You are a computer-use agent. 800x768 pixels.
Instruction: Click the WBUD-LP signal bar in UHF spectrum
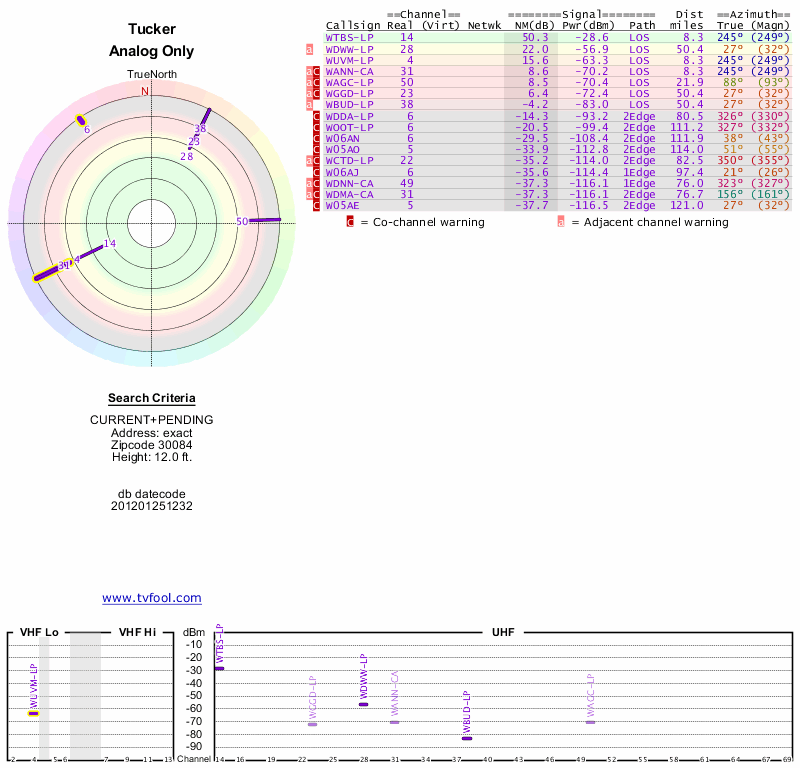pyautogui.click(x=467, y=738)
